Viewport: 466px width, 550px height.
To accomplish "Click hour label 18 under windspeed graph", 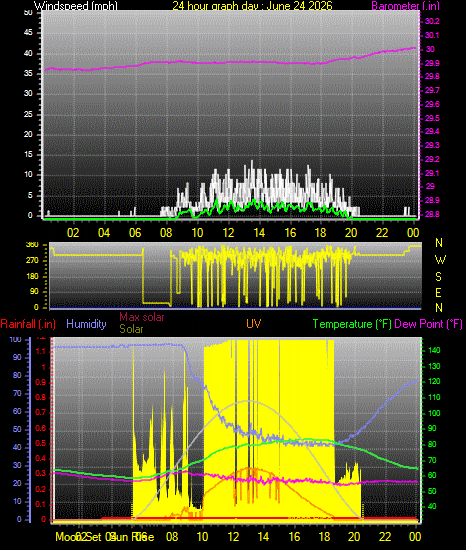I will (x=320, y=233).
